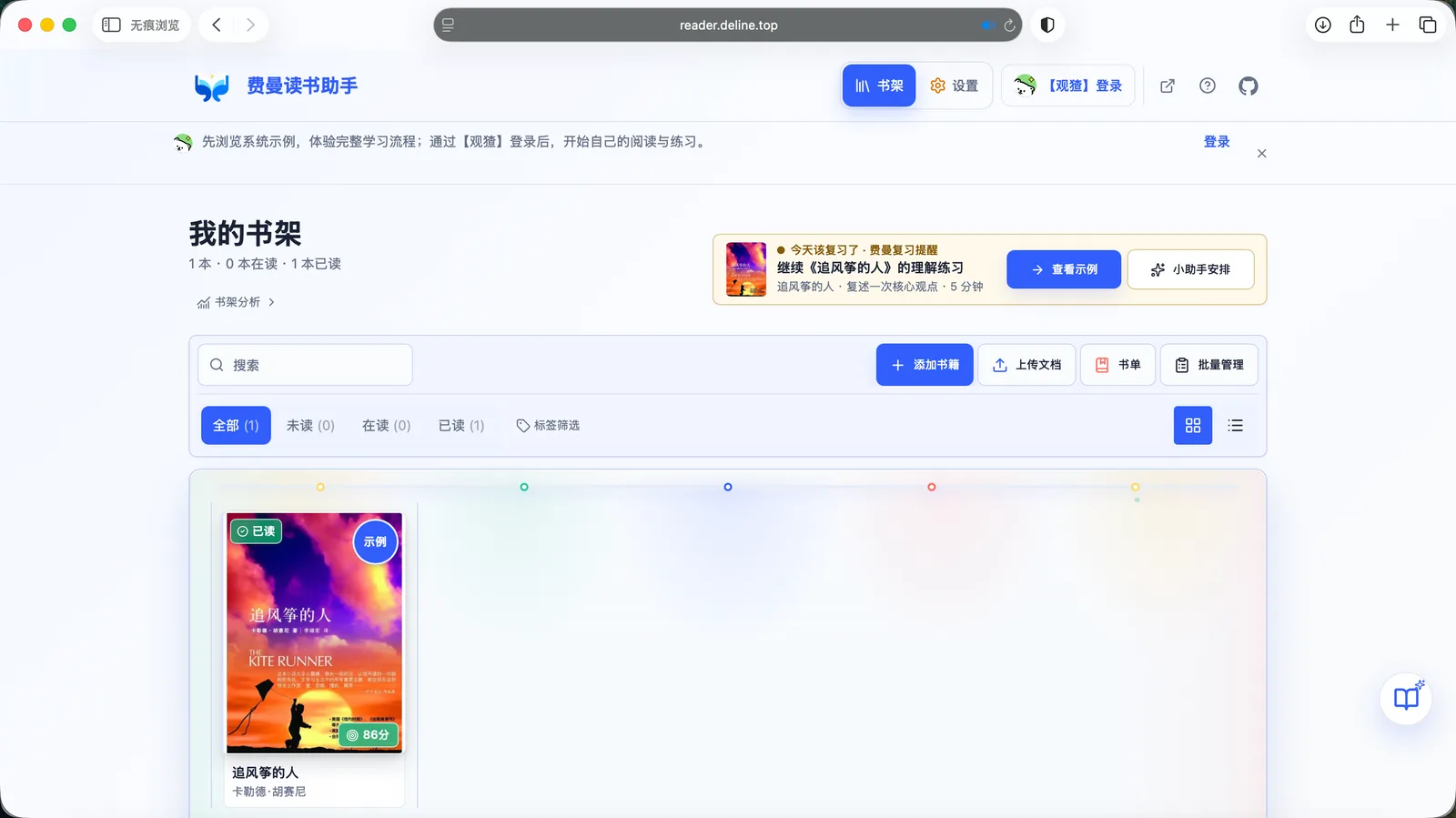Click the book title 追风筝的人 below cover
Image resolution: width=1456 pixels, height=818 pixels.
tap(265, 773)
